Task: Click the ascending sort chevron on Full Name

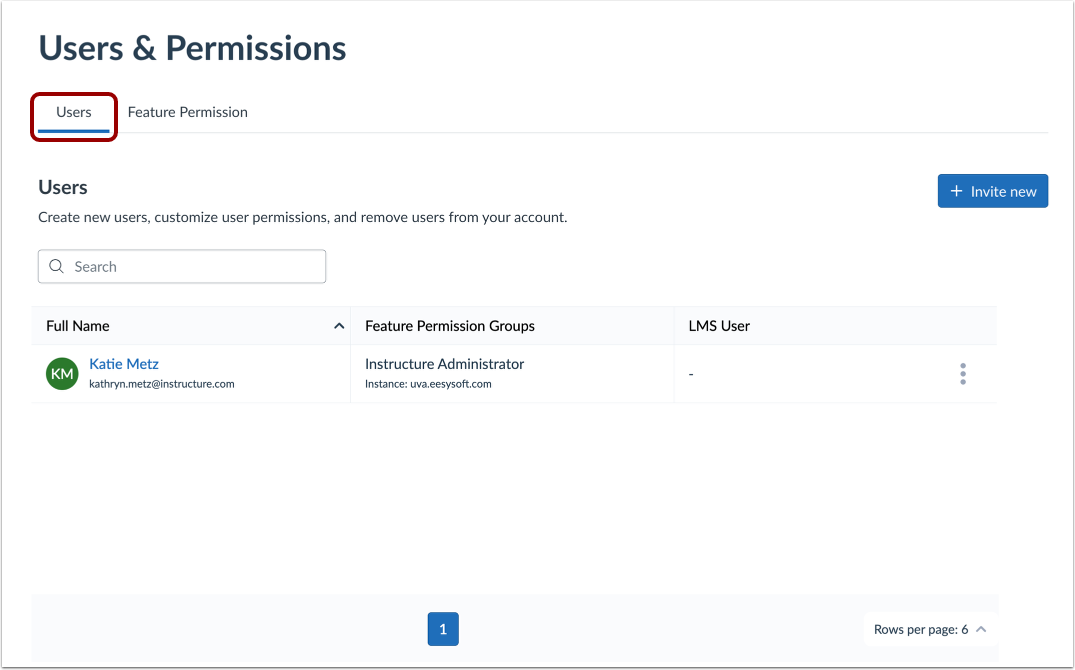Action: (338, 325)
